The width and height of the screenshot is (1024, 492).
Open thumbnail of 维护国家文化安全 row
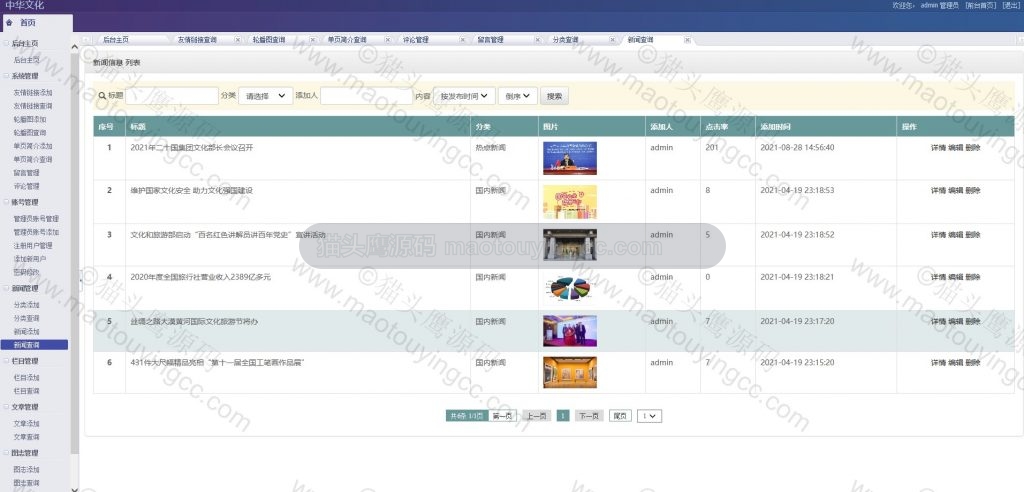click(x=569, y=202)
